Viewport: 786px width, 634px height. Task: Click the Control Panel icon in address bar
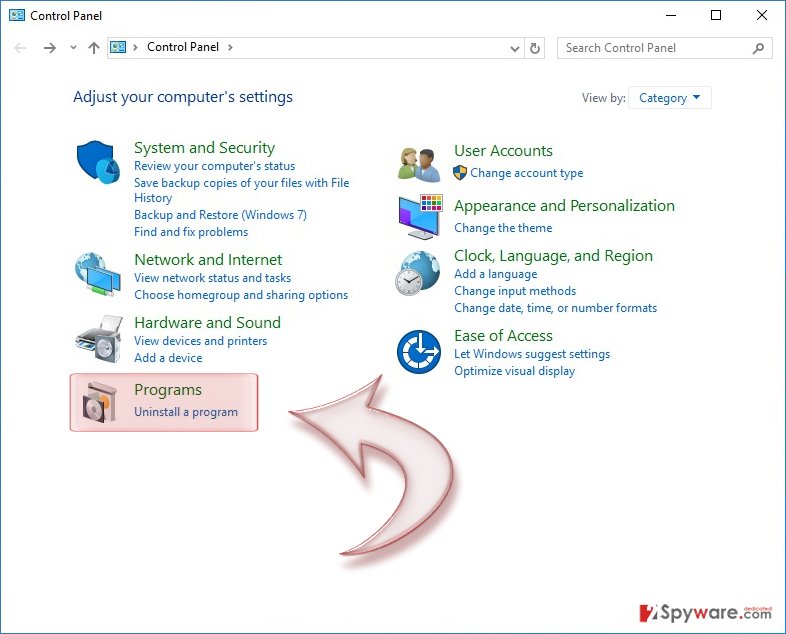118,47
